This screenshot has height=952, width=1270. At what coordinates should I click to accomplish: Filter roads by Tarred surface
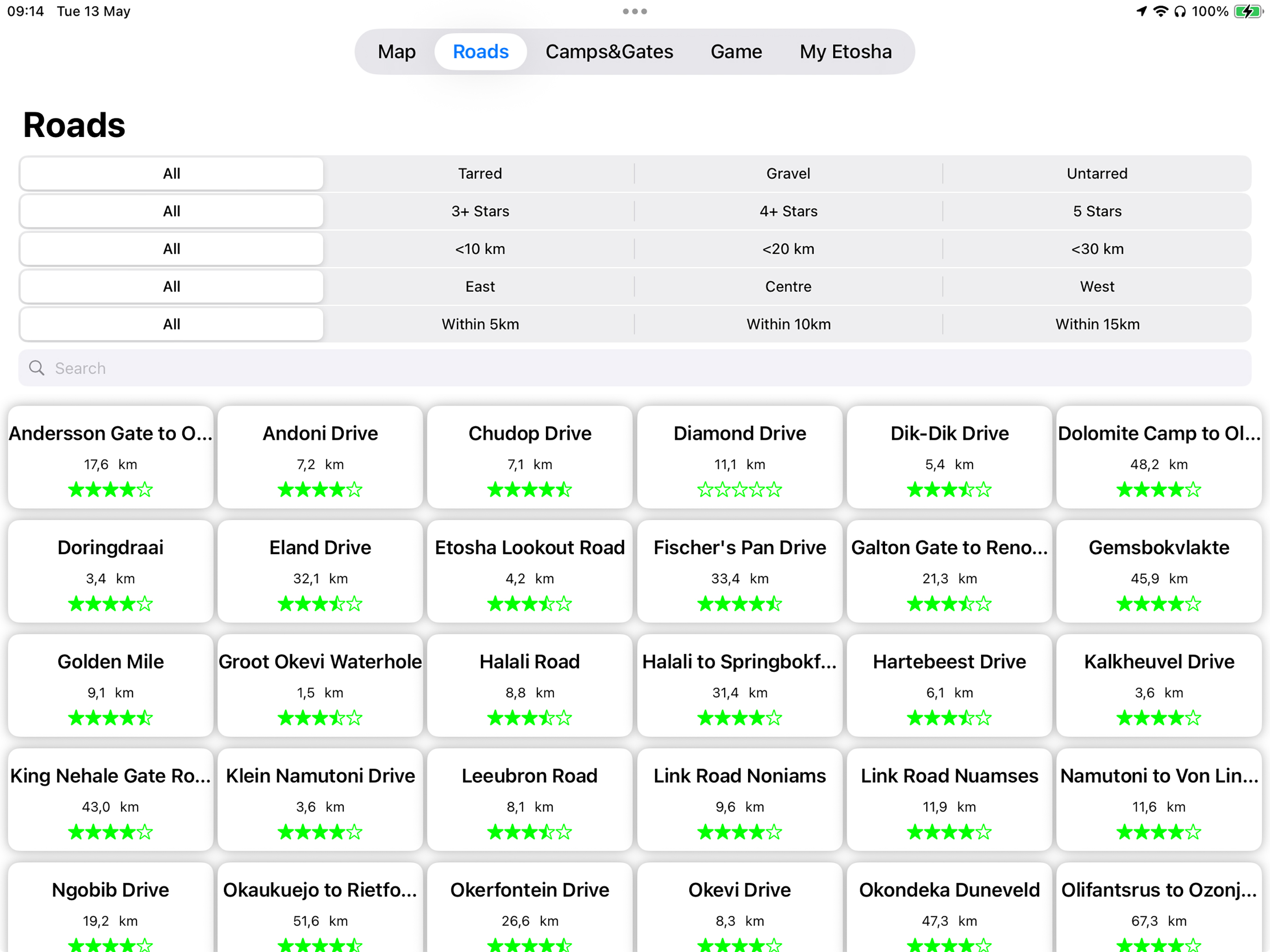(x=480, y=173)
